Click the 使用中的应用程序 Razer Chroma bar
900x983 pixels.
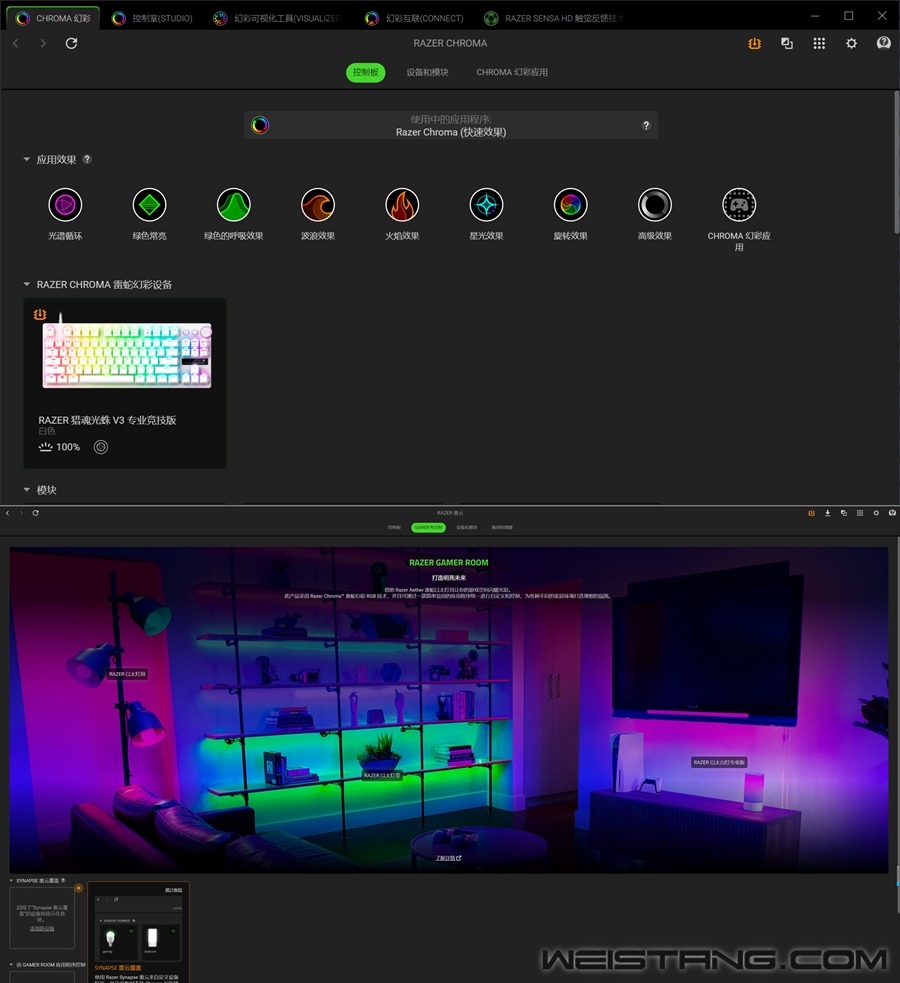[x=451, y=125]
